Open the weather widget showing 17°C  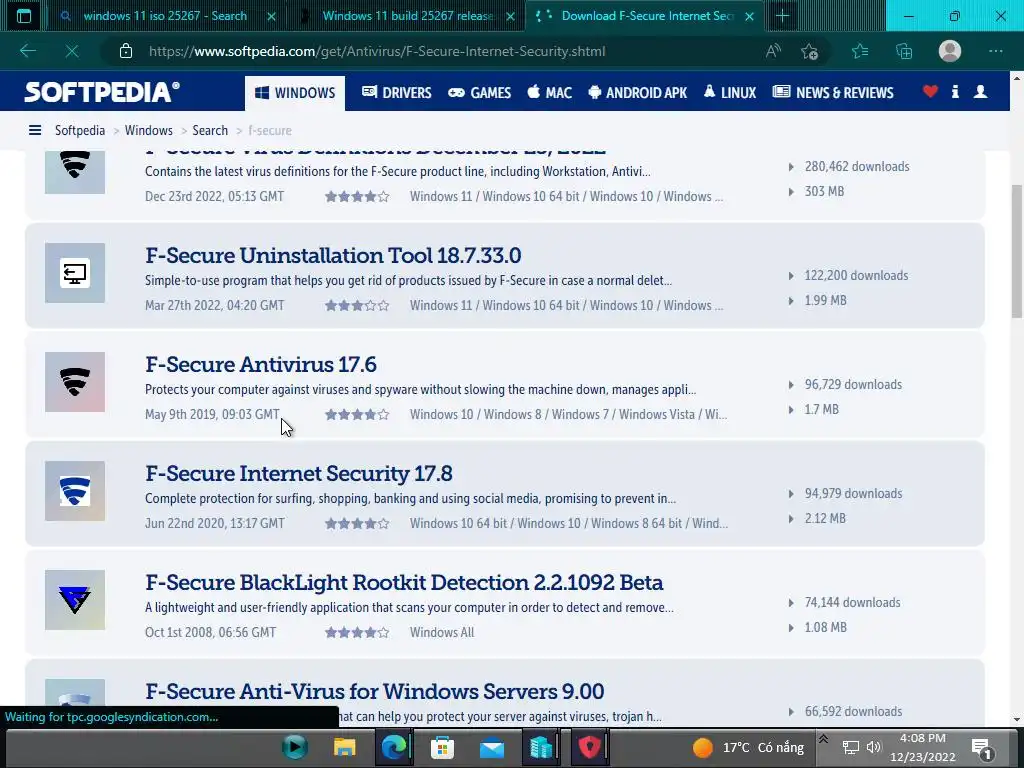coord(748,748)
